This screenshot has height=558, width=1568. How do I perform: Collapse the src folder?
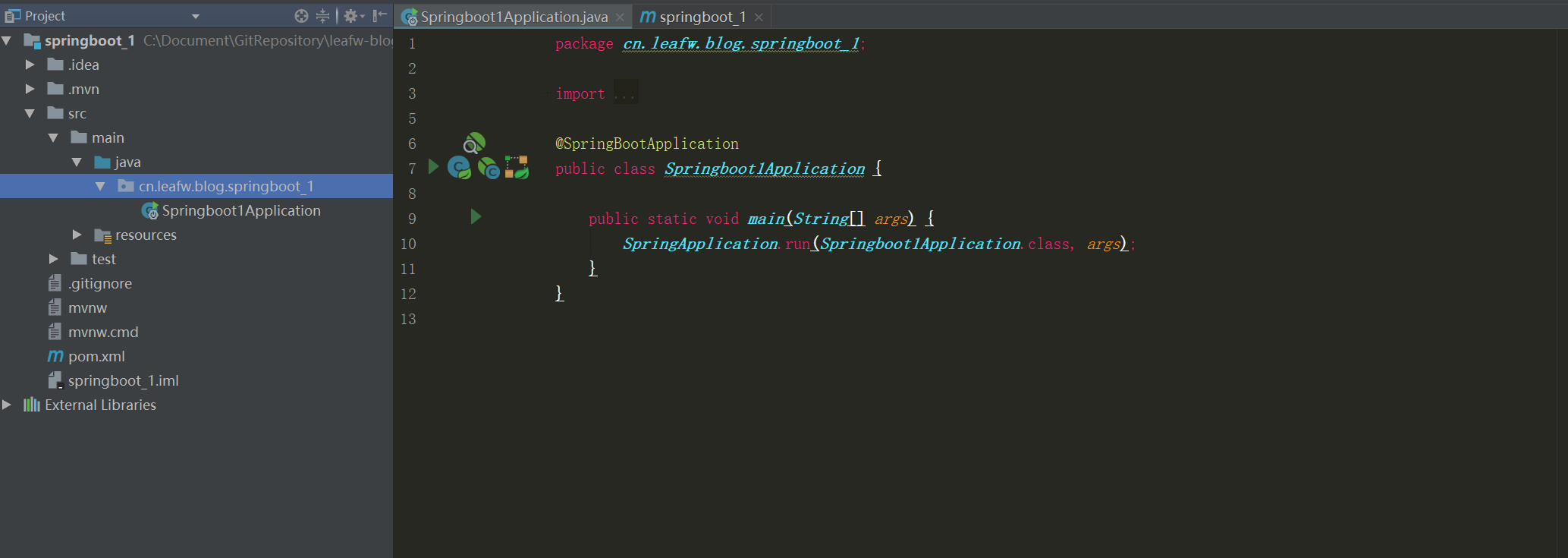pyautogui.click(x=30, y=114)
